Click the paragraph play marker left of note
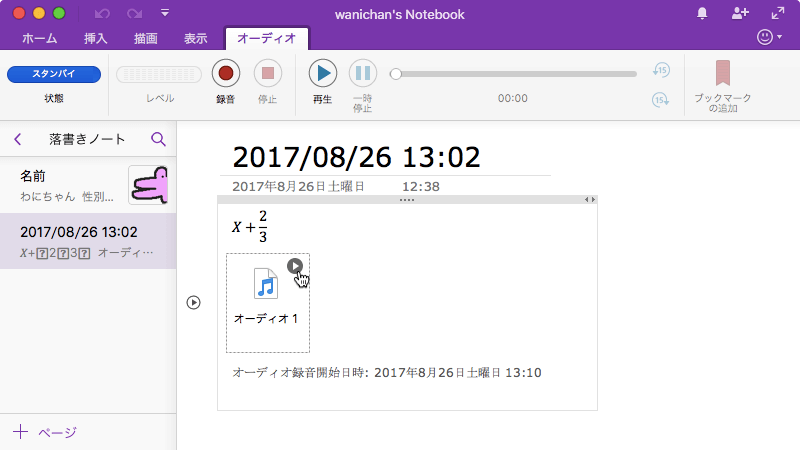800x450 pixels. point(193,303)
